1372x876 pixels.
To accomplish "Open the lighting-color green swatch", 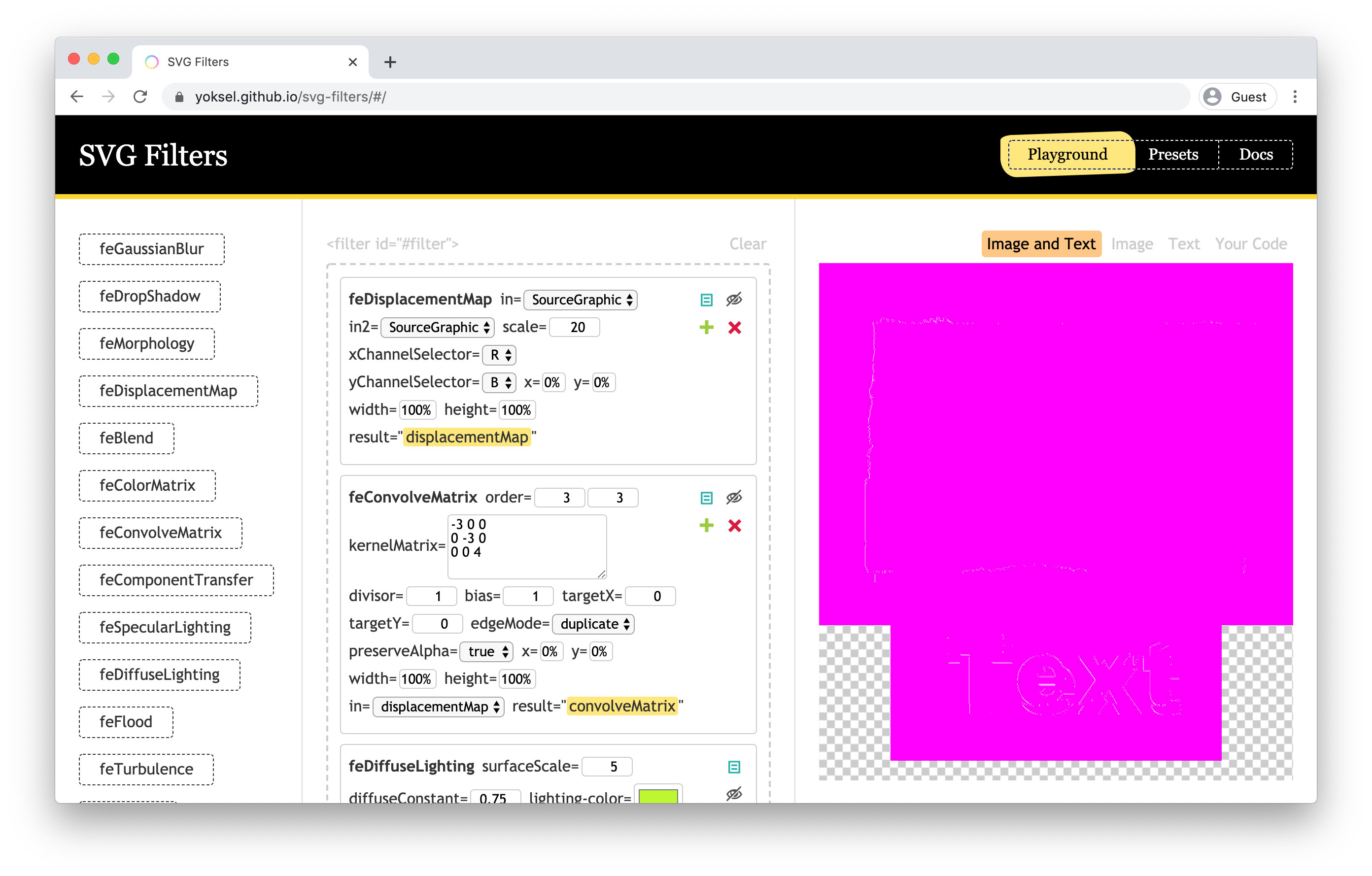I will [658, 796].
